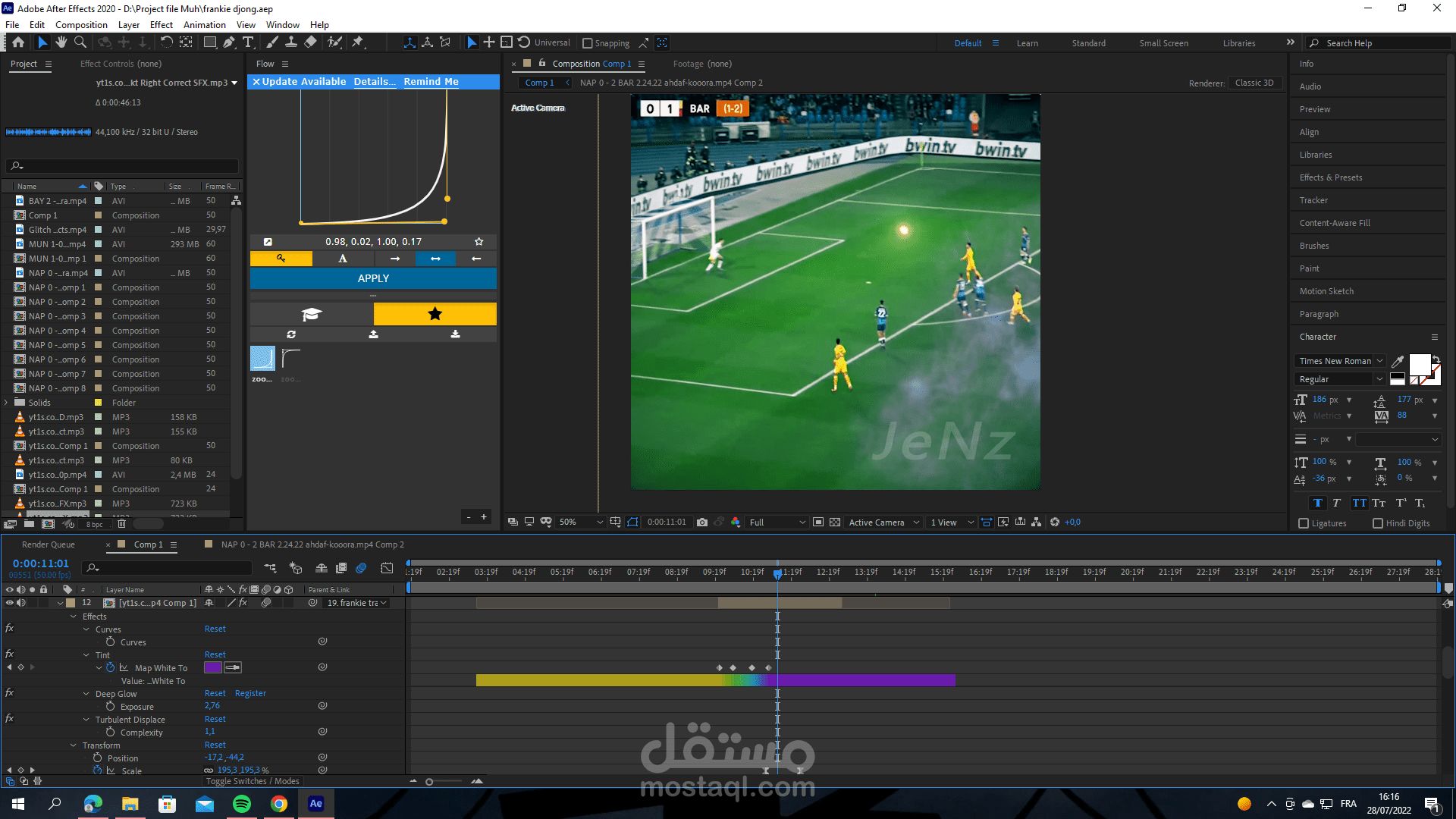Select the Hand tool
The width and height of the screenshot is (1456, 819).
click(x=61, y=42)
